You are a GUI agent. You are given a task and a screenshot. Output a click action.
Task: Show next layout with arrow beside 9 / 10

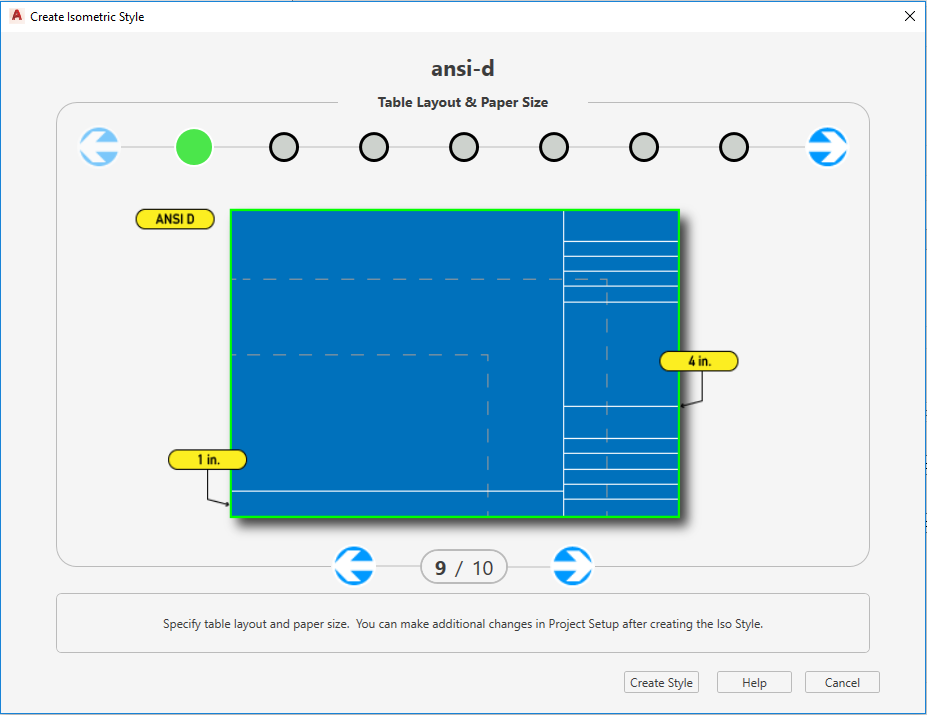click(x=572, y=566)
